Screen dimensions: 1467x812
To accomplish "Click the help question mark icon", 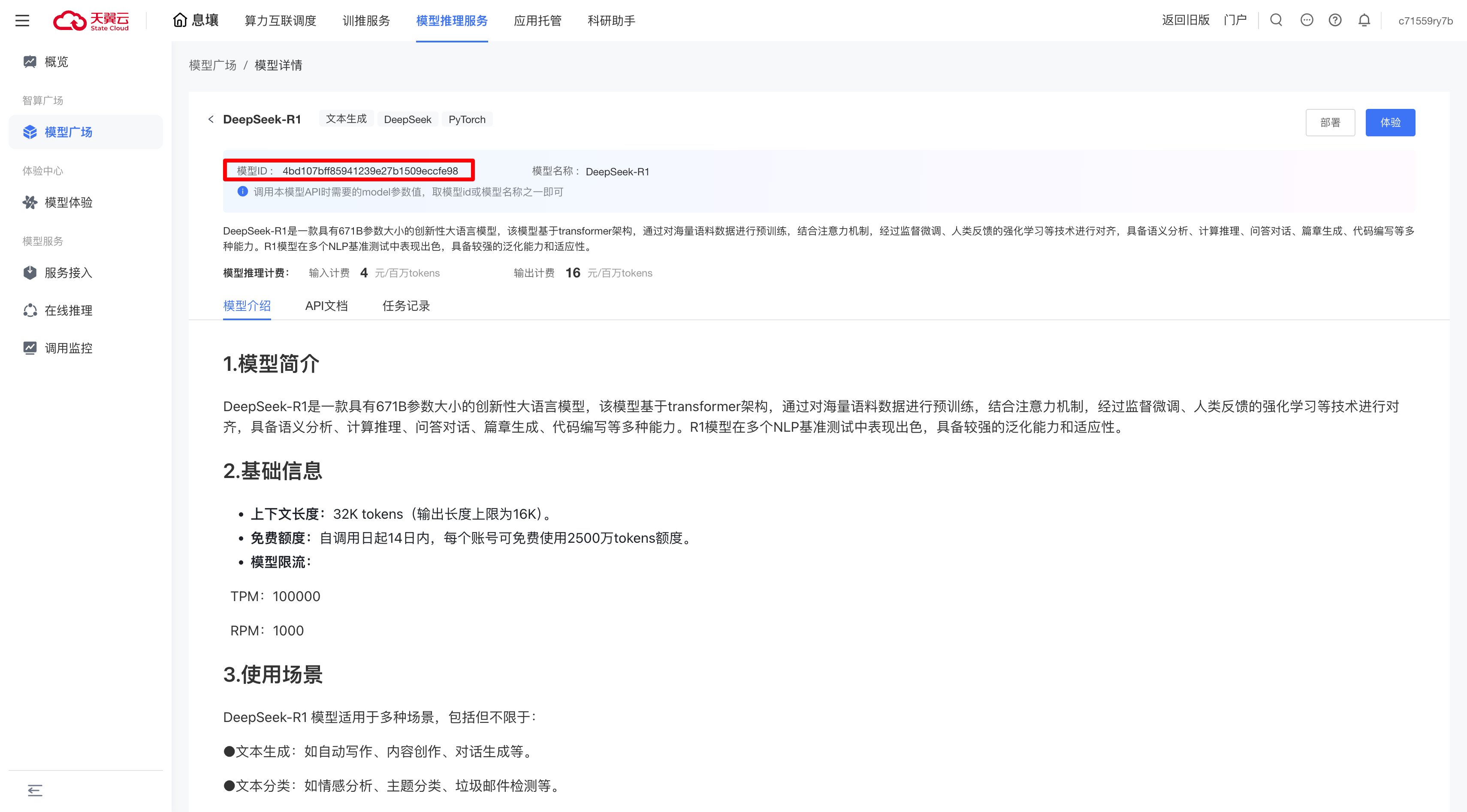I will click(x=1335, y=21).
